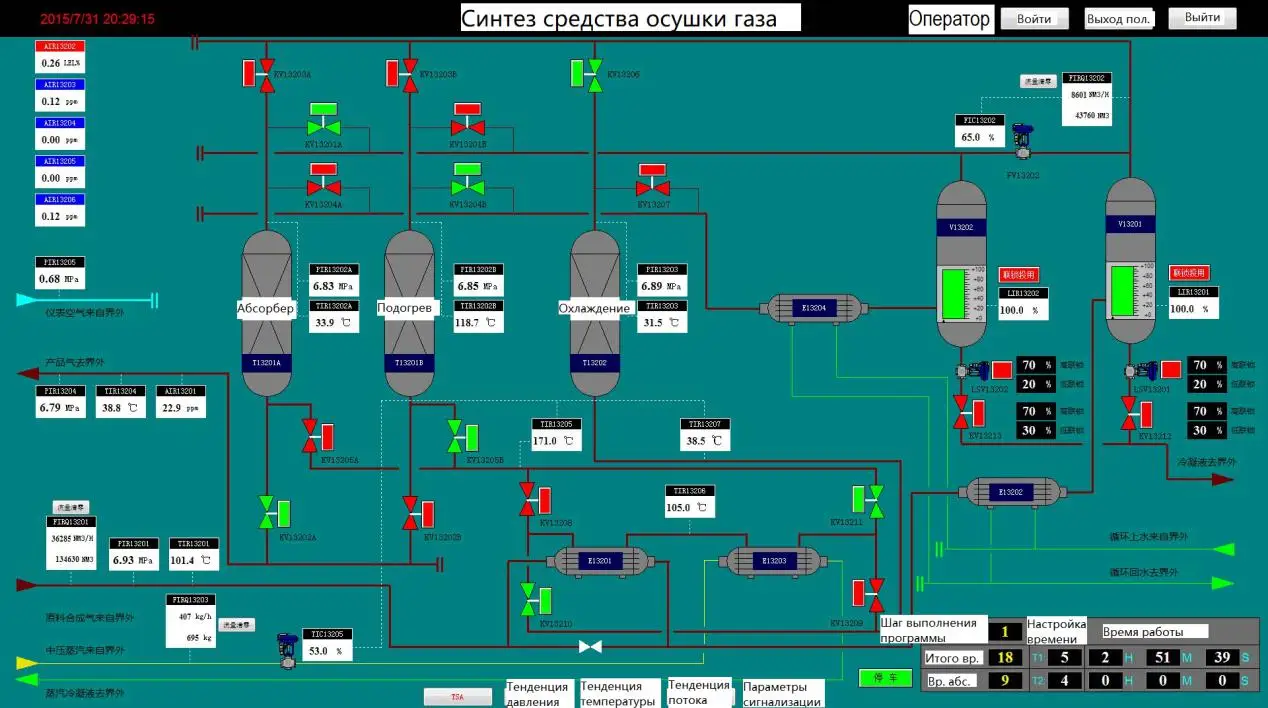Viewport: 1268px width, 708px height.
Task: Open heat exchanger E13201 symbol
Action: [601, 561]
